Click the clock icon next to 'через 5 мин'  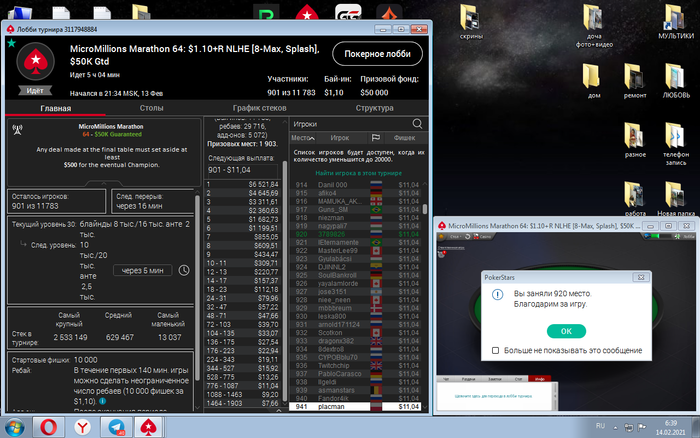pyautogui.click(x=184, y=270)
